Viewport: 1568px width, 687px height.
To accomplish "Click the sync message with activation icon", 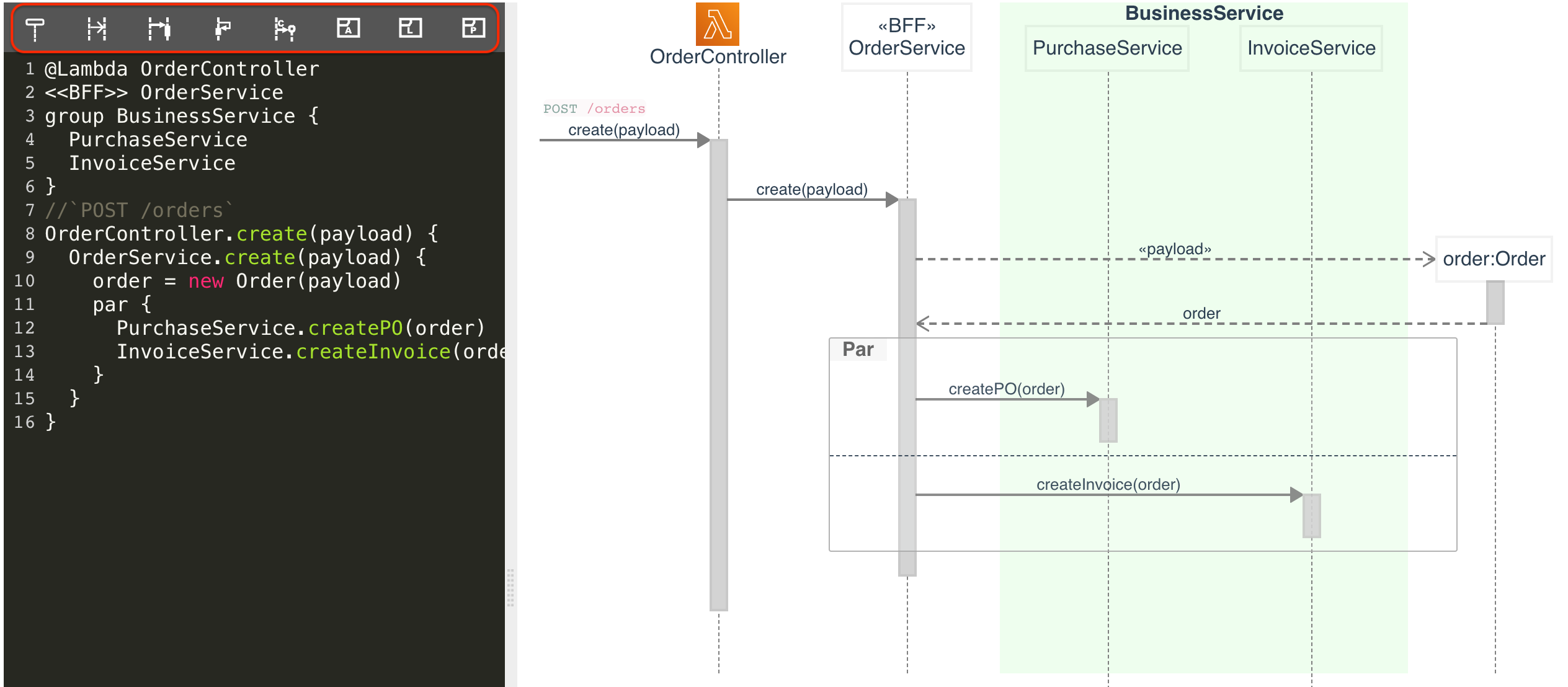I will pos(159,29).
